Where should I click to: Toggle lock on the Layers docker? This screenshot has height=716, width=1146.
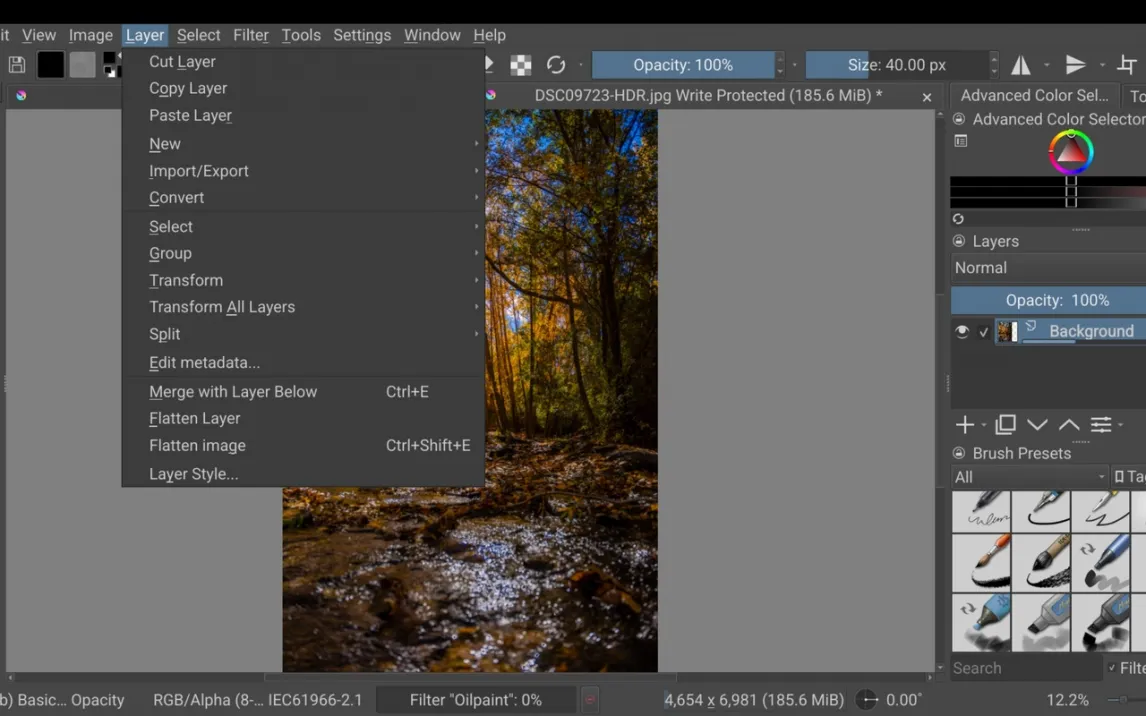(x=959, y=241)
